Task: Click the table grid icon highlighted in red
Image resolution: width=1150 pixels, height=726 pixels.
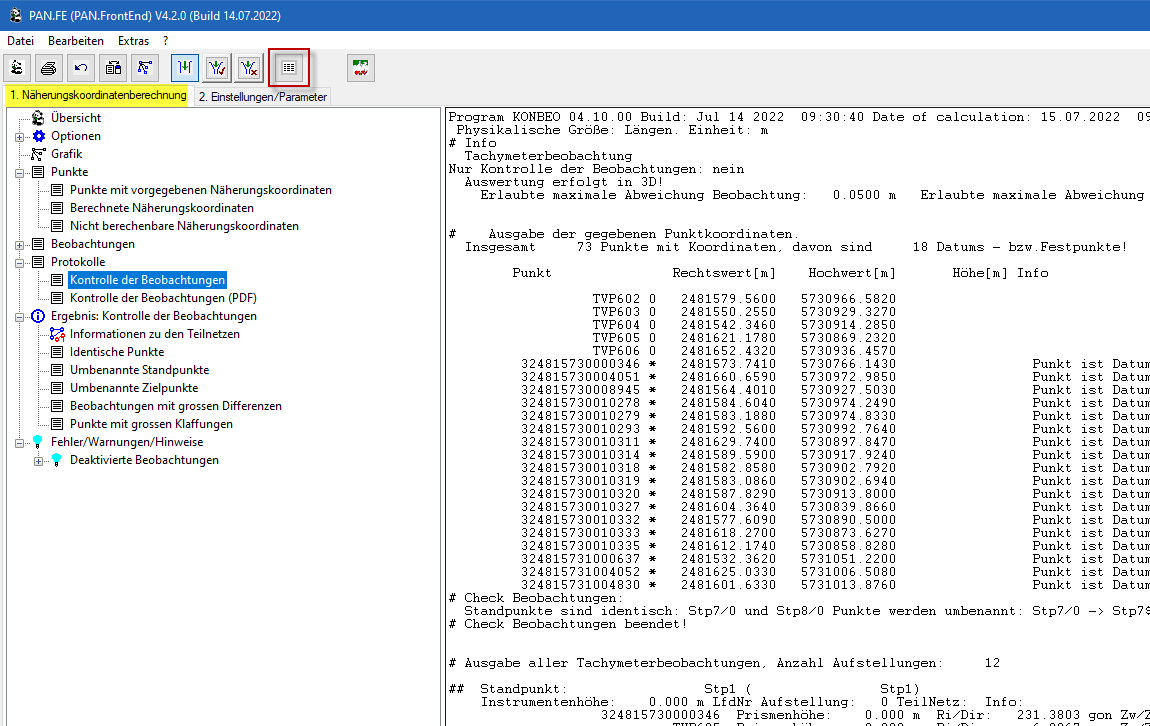Action: [x=288, y=68]
